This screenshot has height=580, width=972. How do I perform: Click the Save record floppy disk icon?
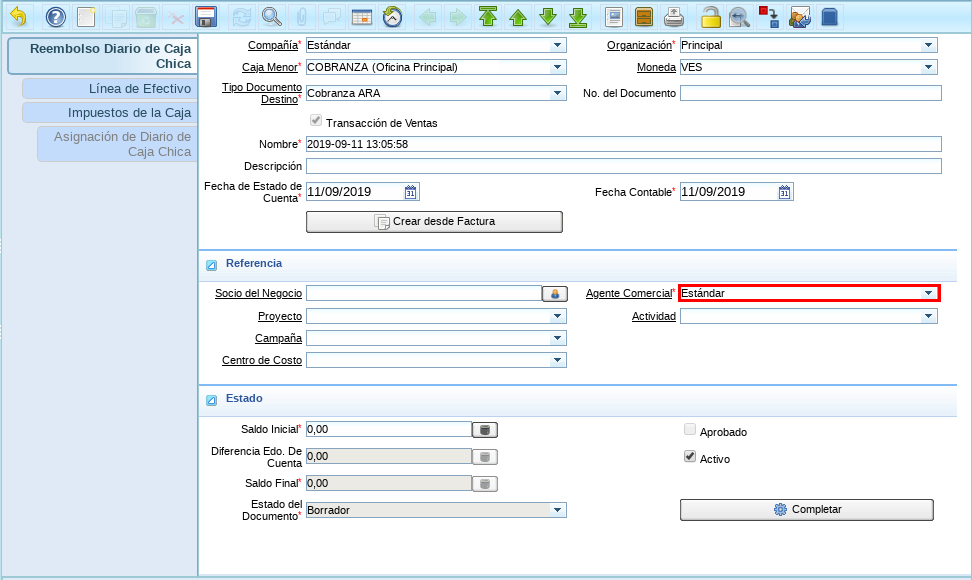(207, 17)
